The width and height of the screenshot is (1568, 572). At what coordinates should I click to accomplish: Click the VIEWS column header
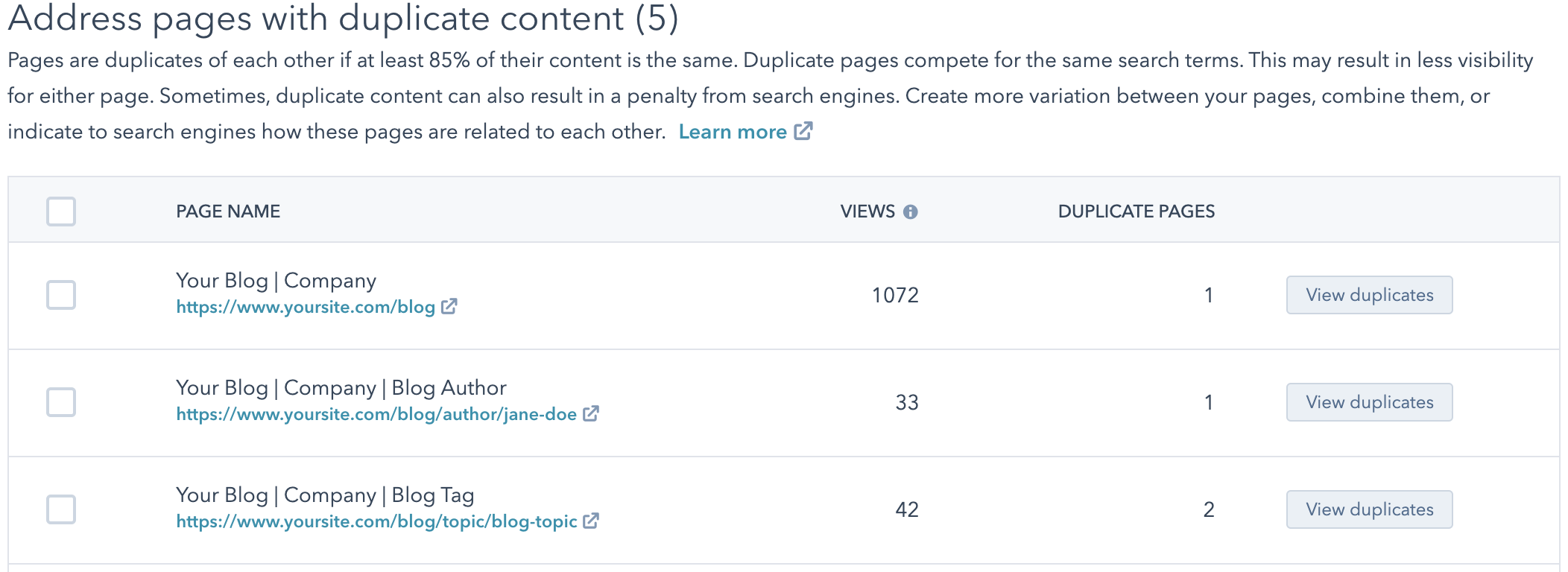[x=867, y=212]
